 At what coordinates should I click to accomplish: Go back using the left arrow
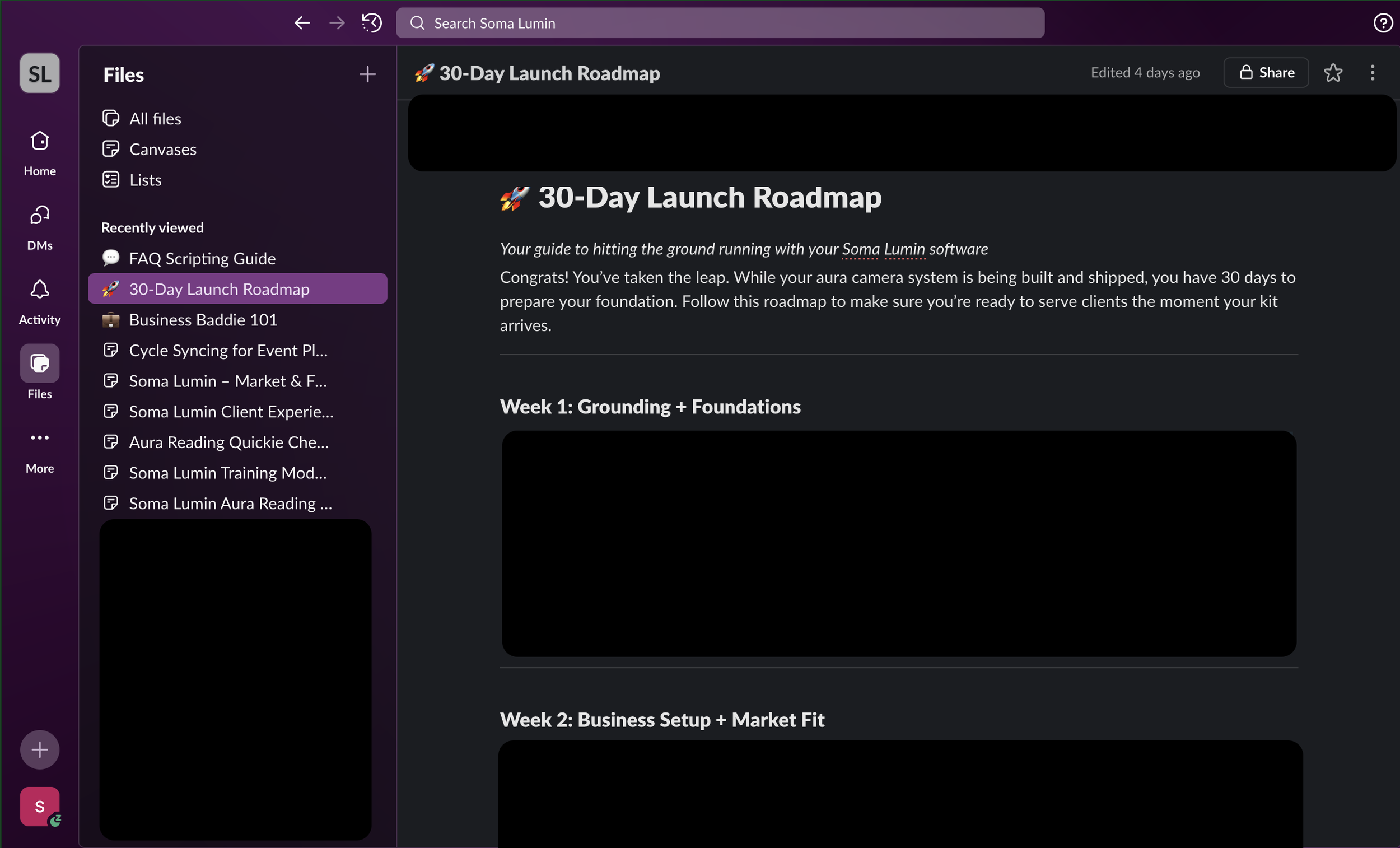click(302, 23)
